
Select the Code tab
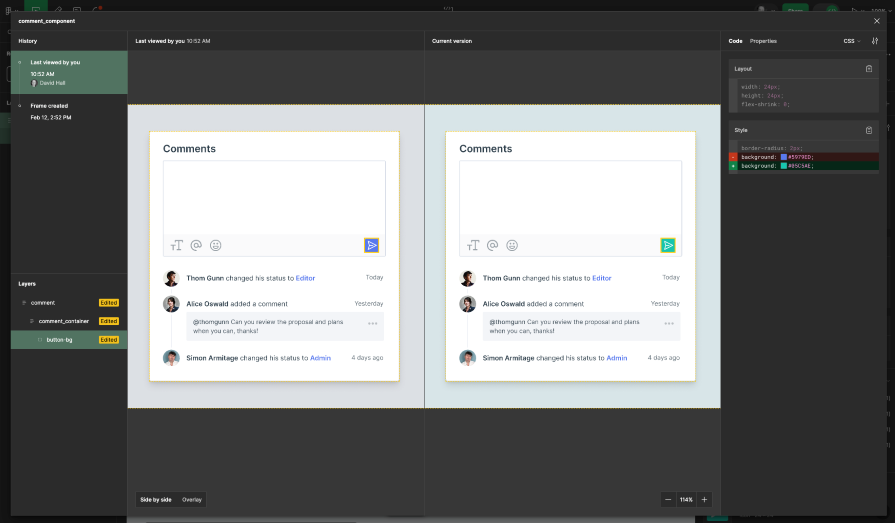(735, 41)
